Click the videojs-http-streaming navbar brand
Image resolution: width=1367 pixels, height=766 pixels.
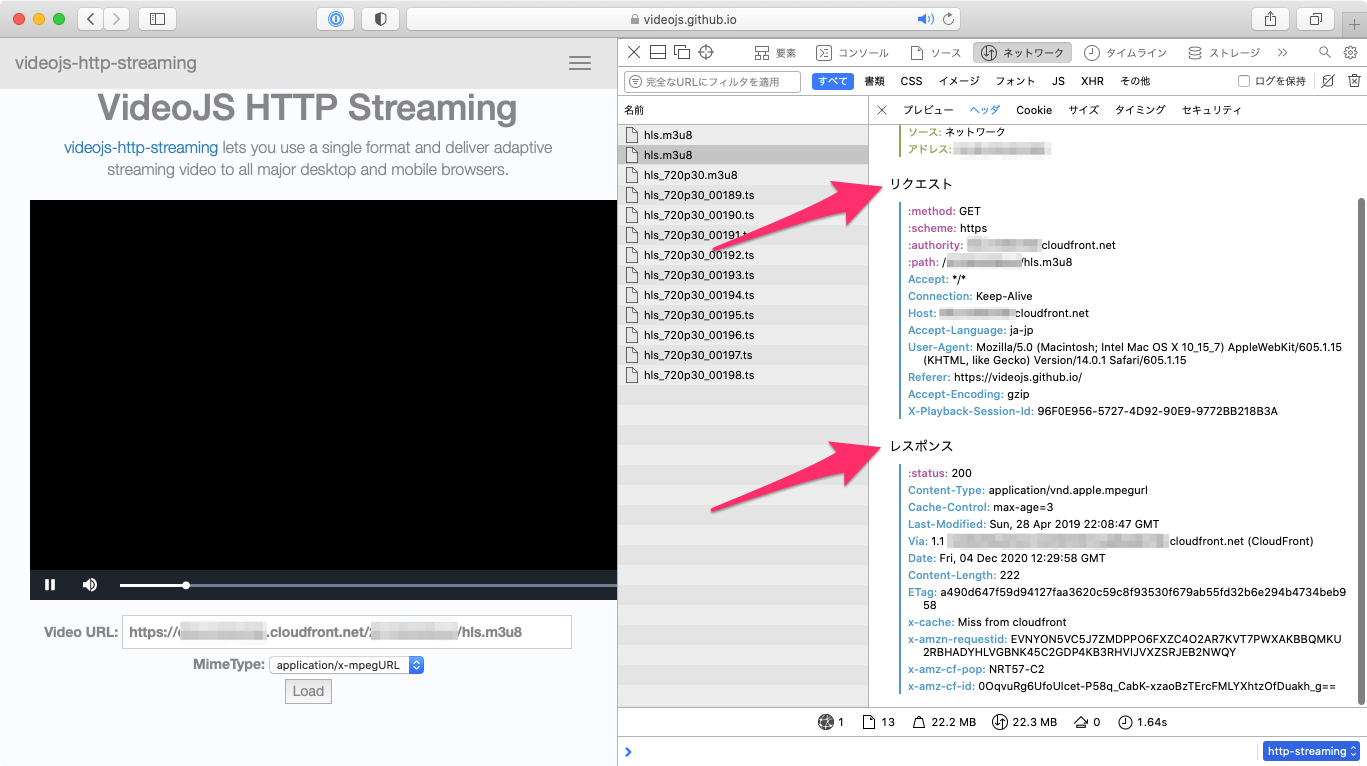click(106, 63)
